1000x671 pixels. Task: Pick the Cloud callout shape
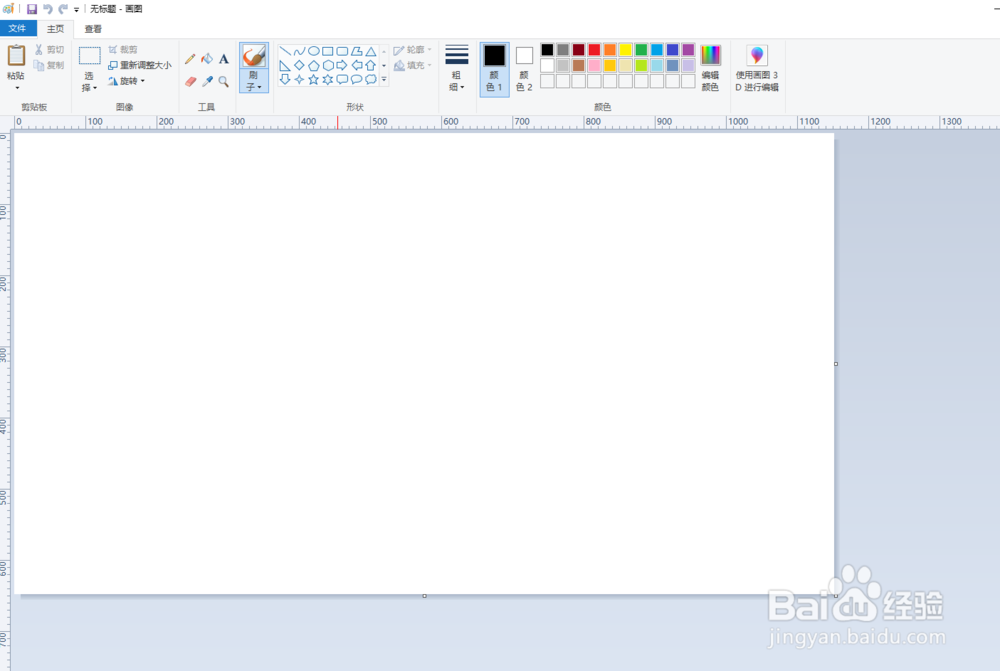coord(371,80)
